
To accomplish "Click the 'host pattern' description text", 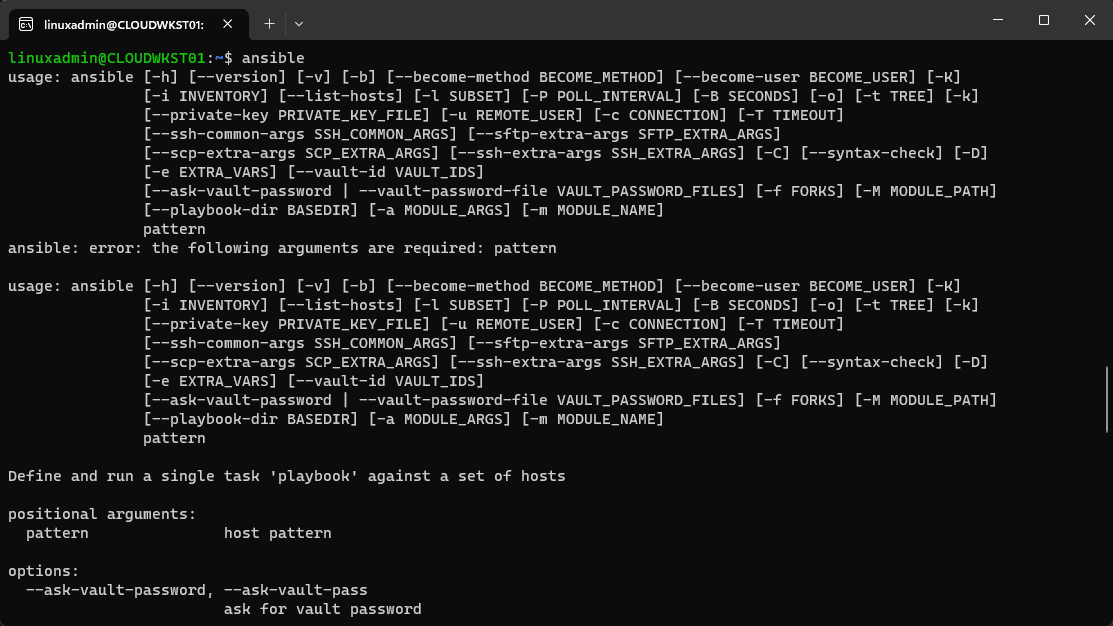I will point(277,533).
